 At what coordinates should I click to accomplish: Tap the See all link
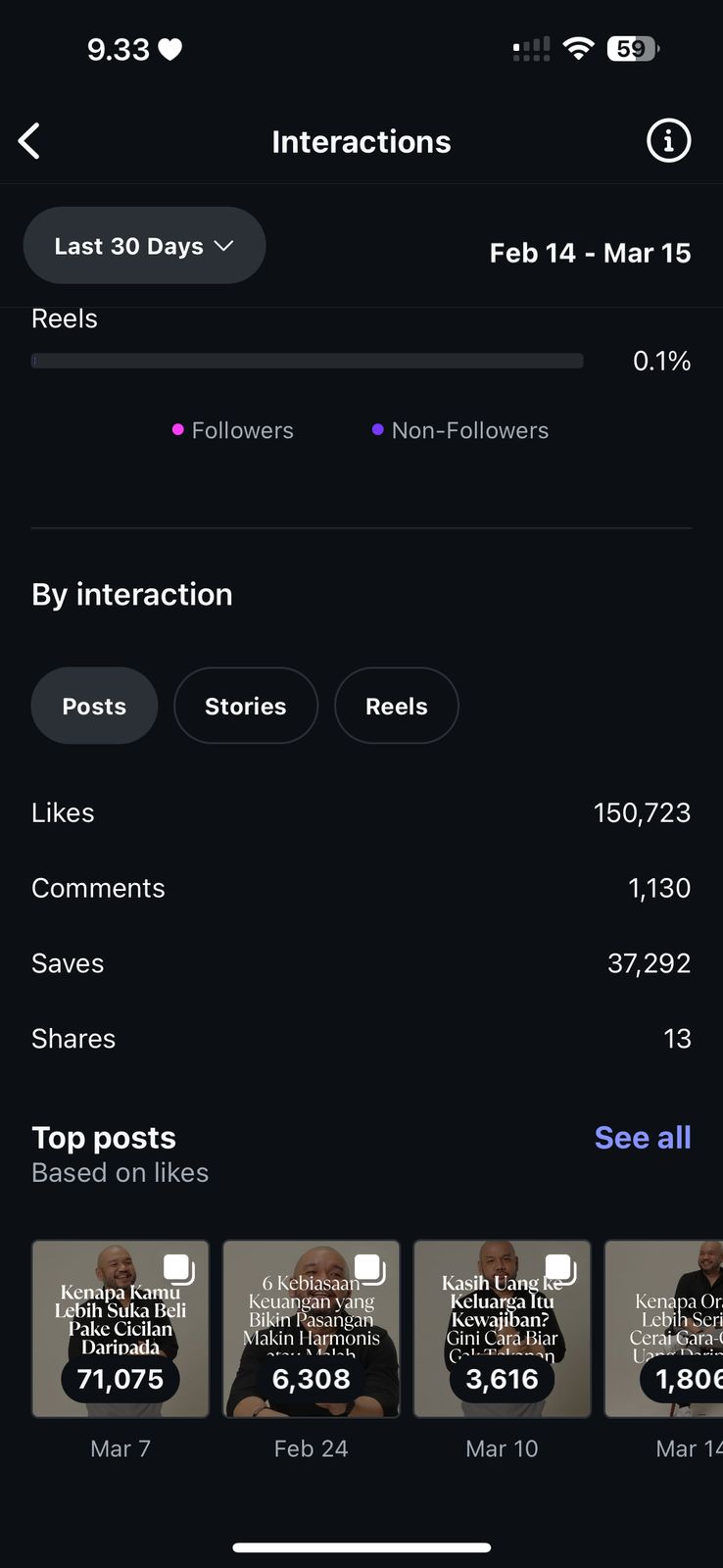pyautogui.click(x=643, y=1138)
